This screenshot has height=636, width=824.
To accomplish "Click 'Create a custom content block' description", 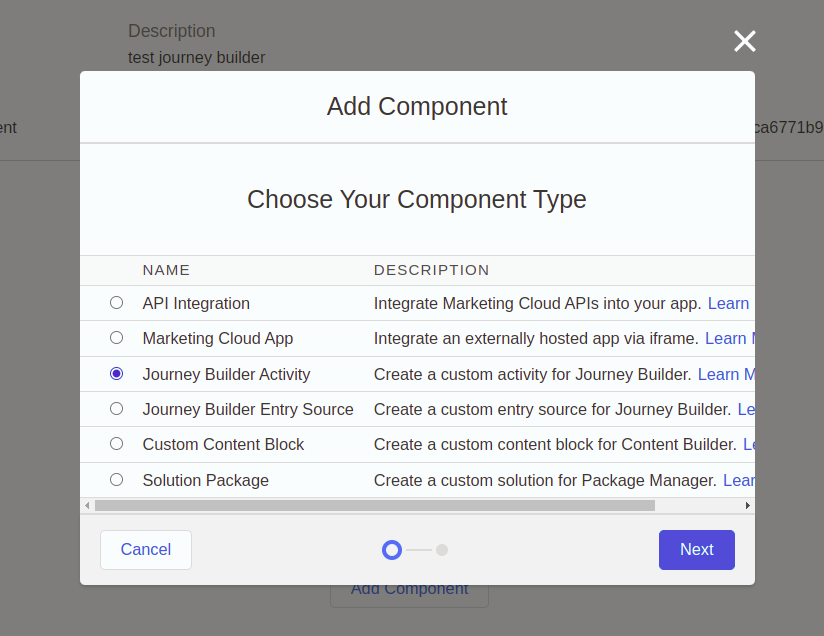I will (x=555, y=445).
